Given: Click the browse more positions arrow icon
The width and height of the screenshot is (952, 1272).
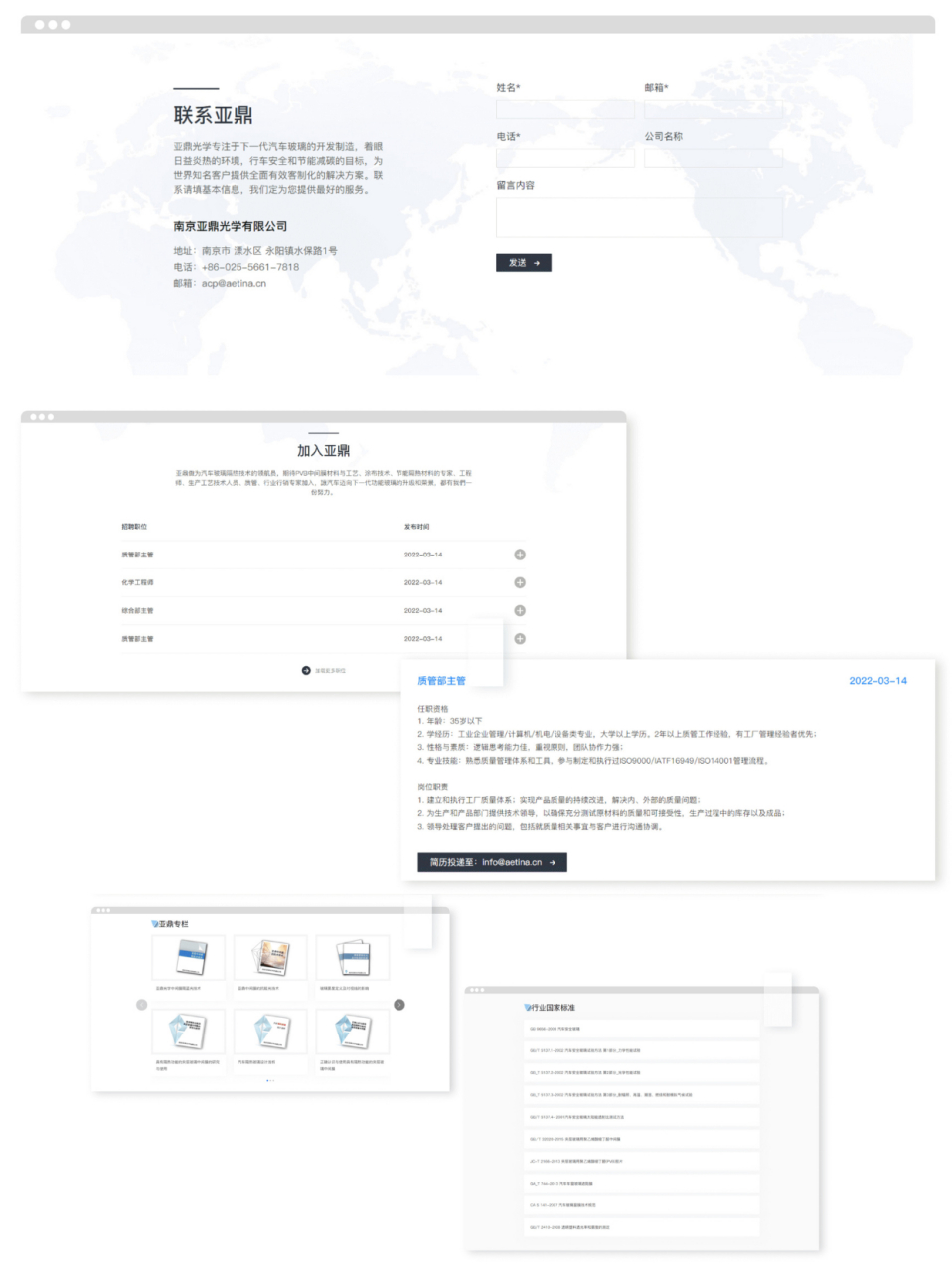Looking at the screenshot, I should point(306,670).
